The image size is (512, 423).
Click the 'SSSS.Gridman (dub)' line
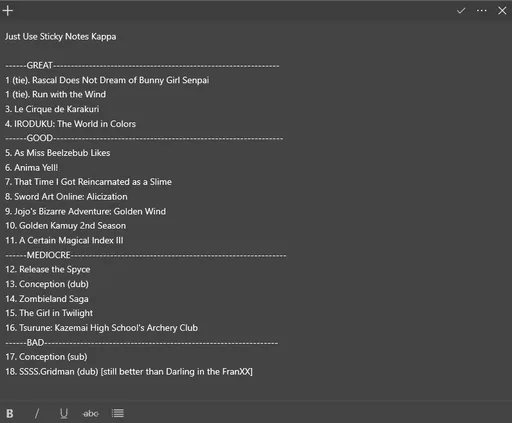(x=129, y=371)
